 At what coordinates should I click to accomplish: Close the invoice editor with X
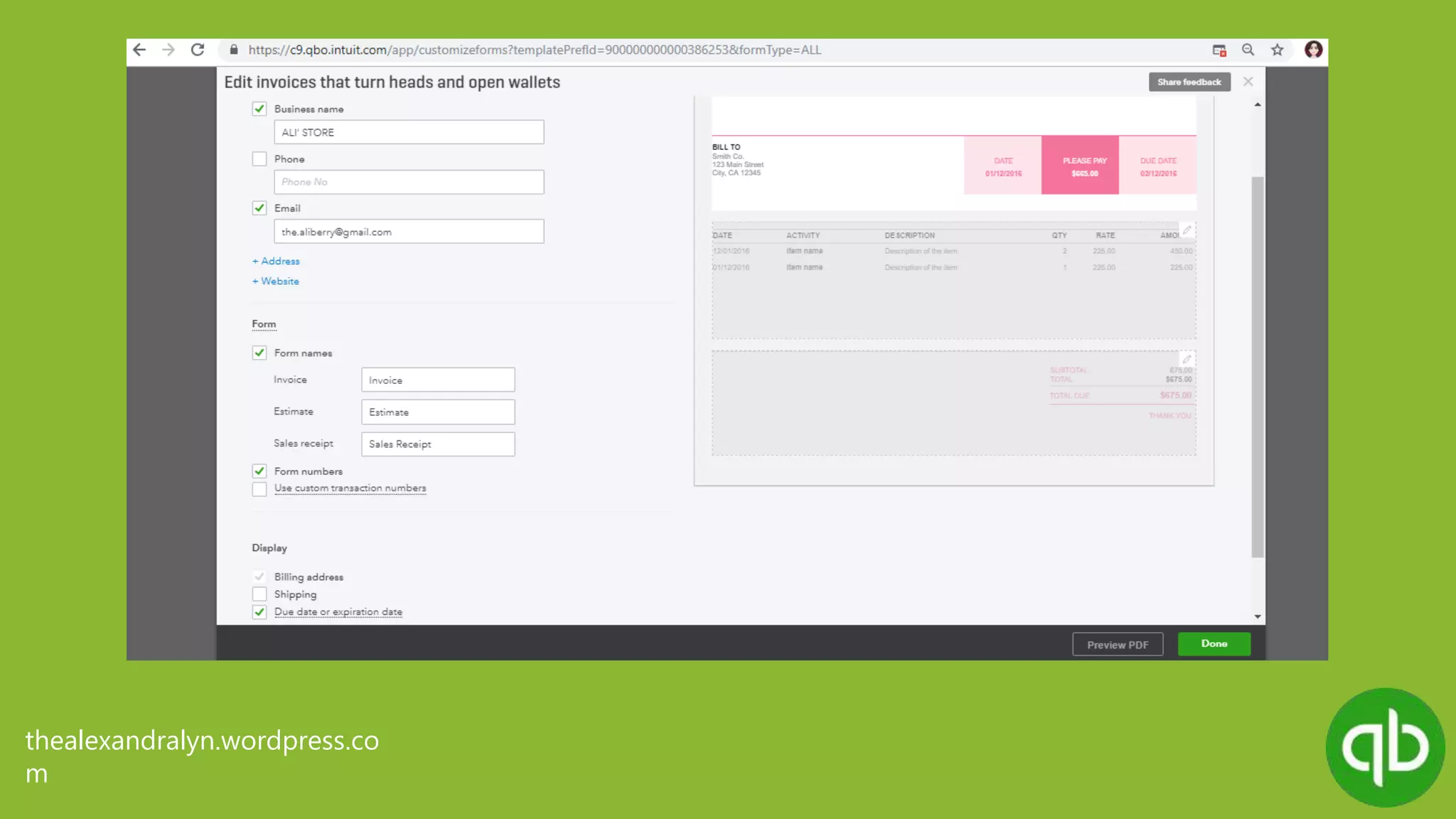coord(1248,82)
